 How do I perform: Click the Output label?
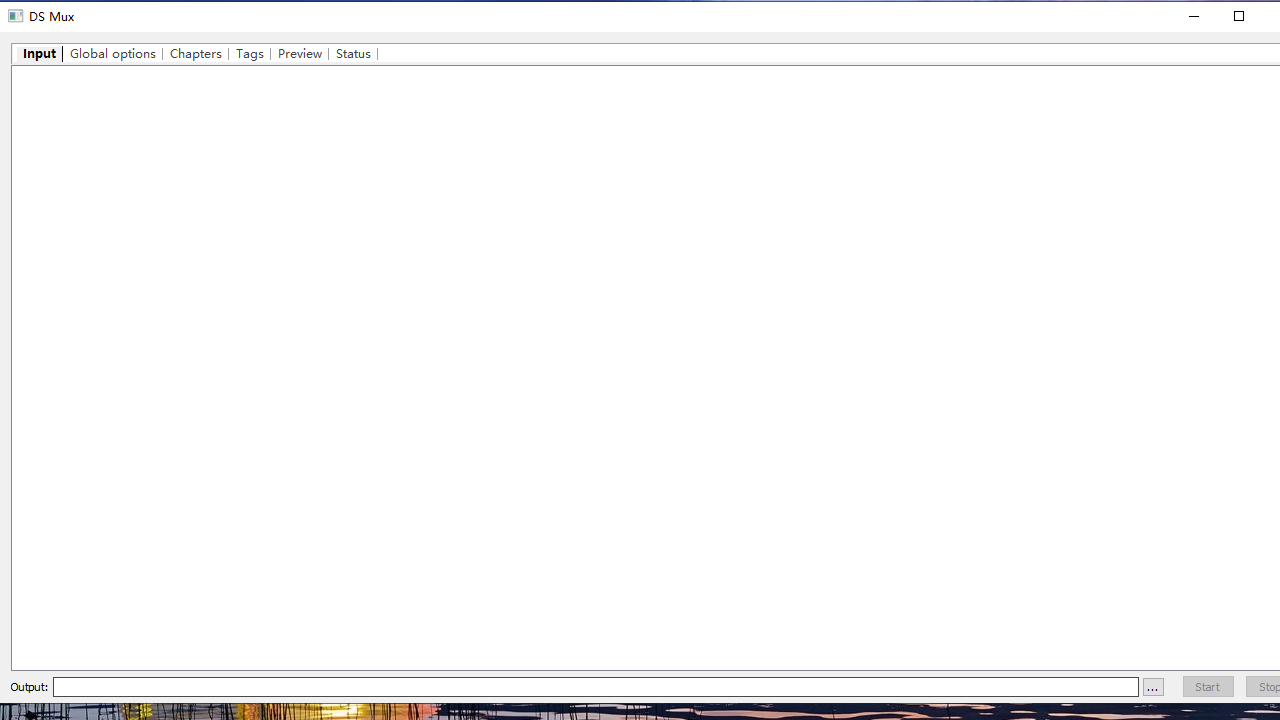29,687
